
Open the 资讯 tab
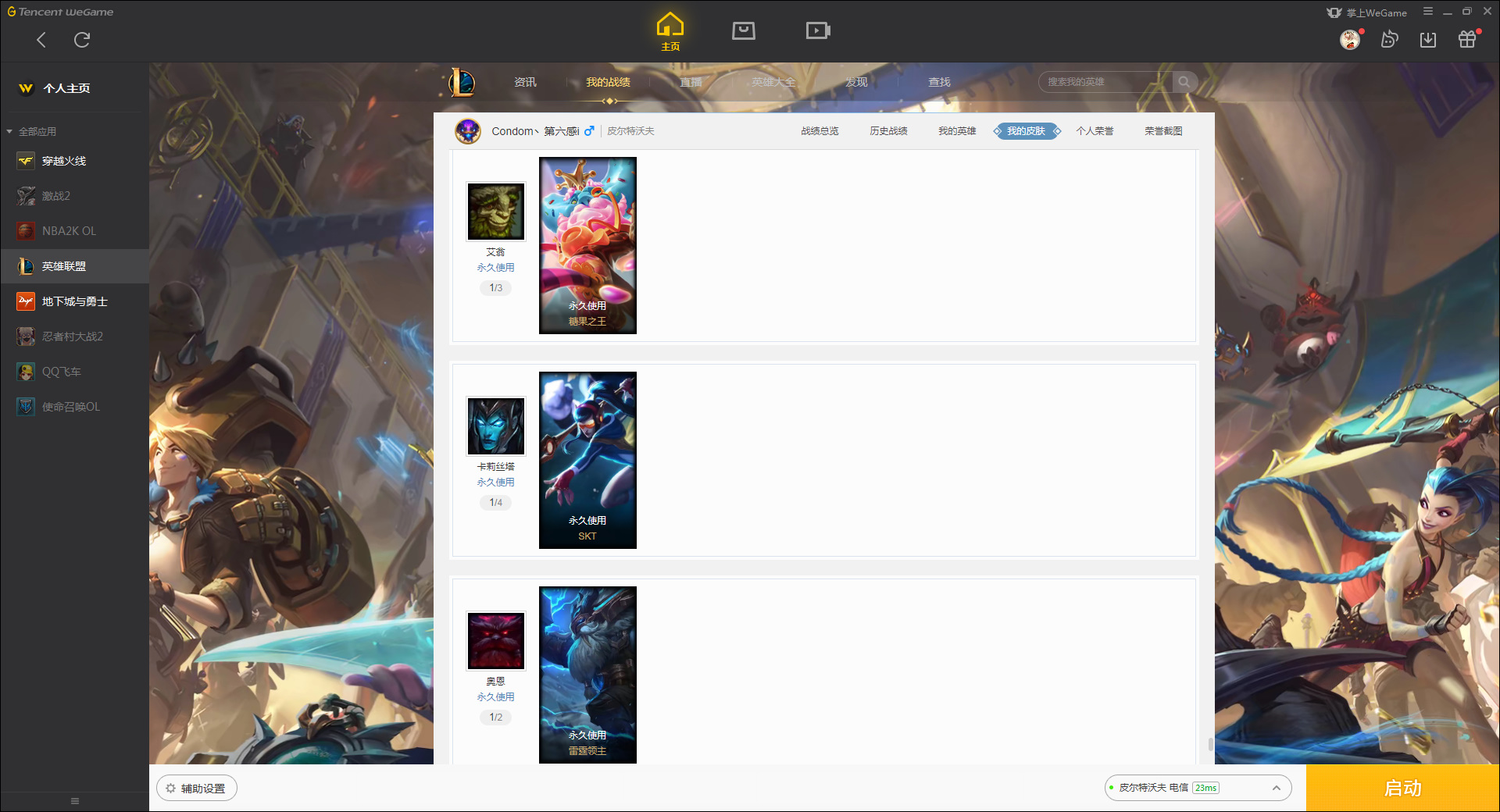click(x=525, y=82)
